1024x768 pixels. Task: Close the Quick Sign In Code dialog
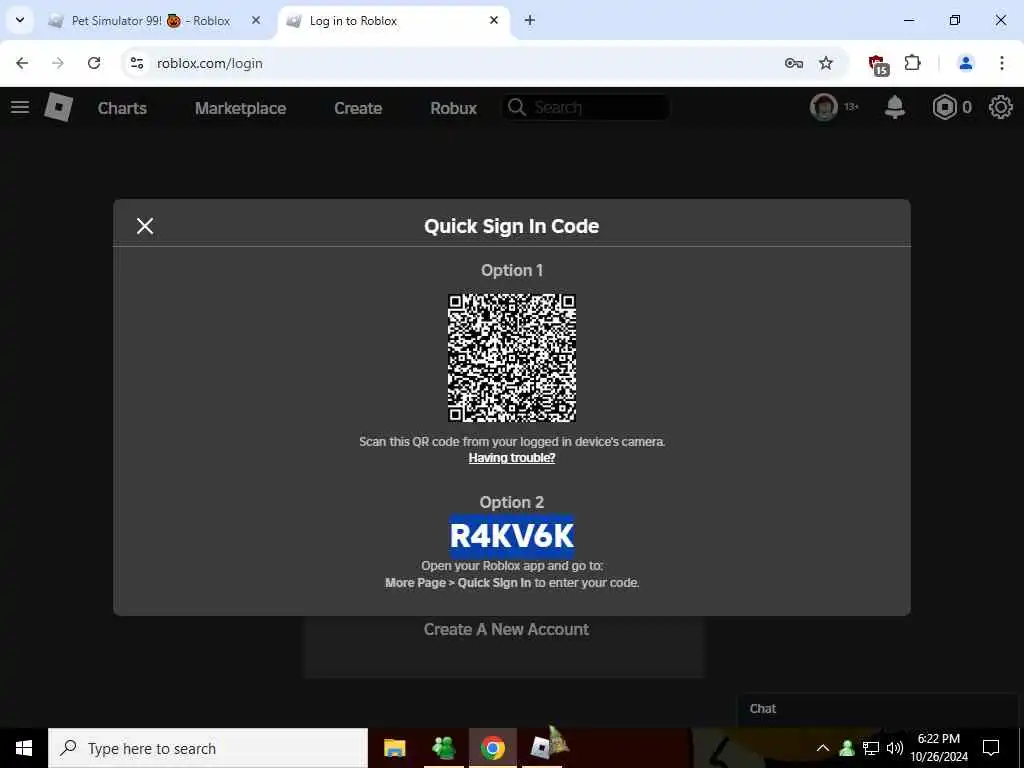(x=145, y=226)
